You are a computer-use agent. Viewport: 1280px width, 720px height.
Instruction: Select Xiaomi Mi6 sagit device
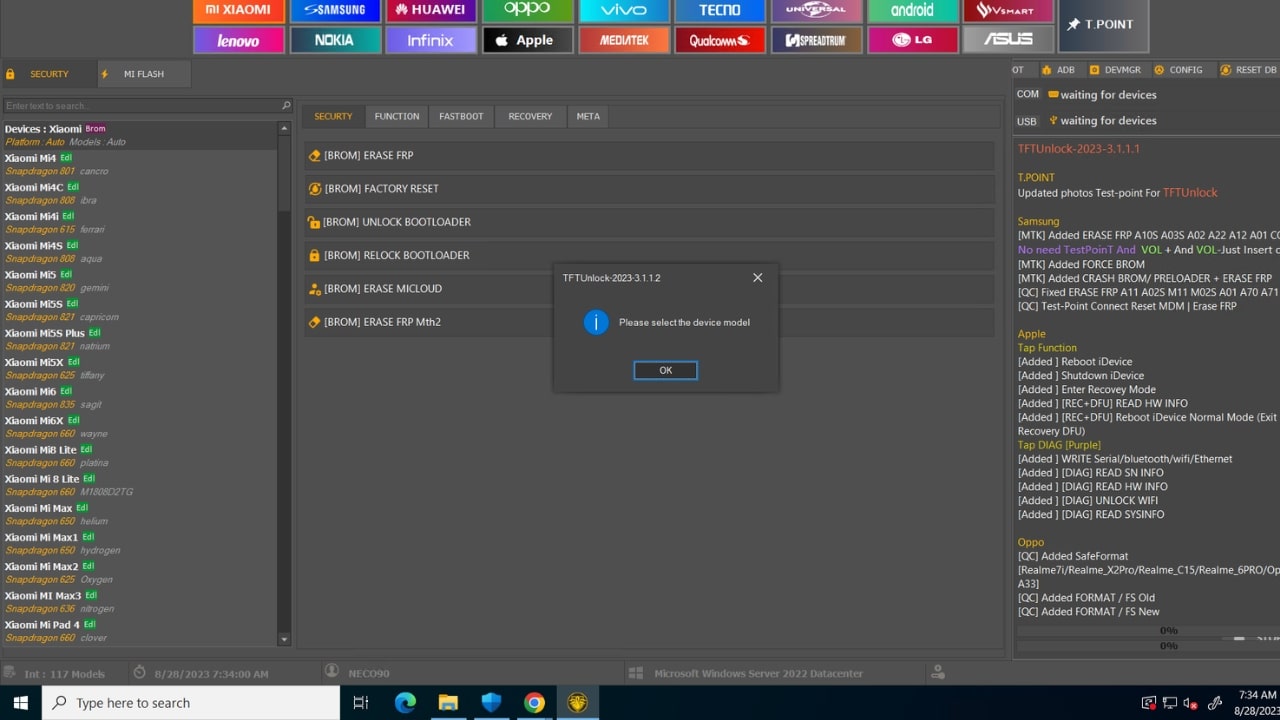click(x=138, y=397)
